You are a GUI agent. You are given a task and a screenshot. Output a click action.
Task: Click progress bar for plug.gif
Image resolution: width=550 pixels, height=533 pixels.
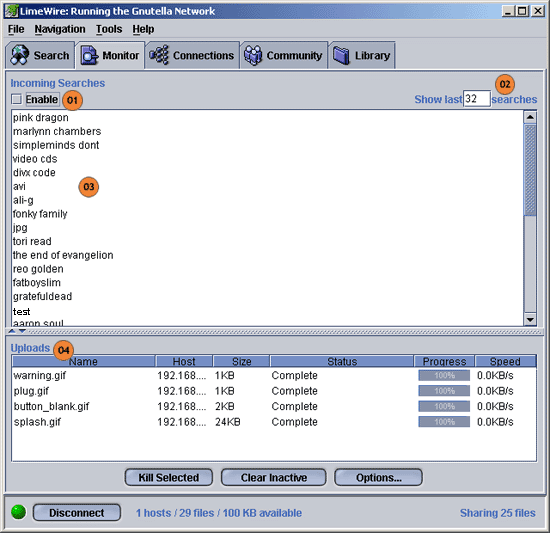[x=444, y=391]
